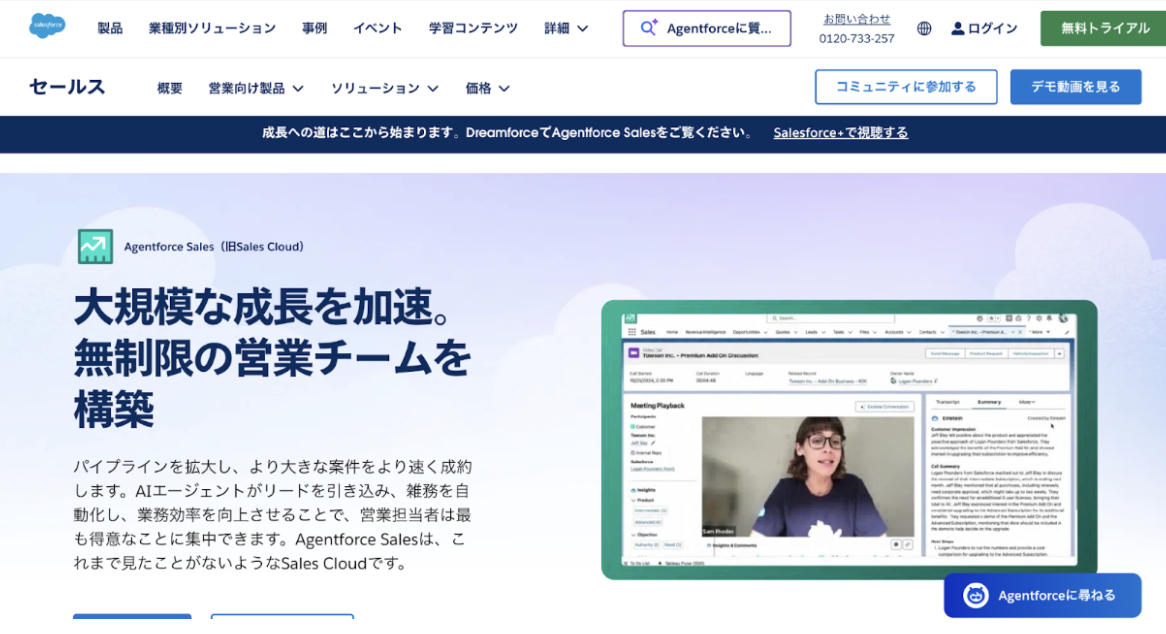
Task: Click the Salesforce cloud logo
Action: click(47, 27)
